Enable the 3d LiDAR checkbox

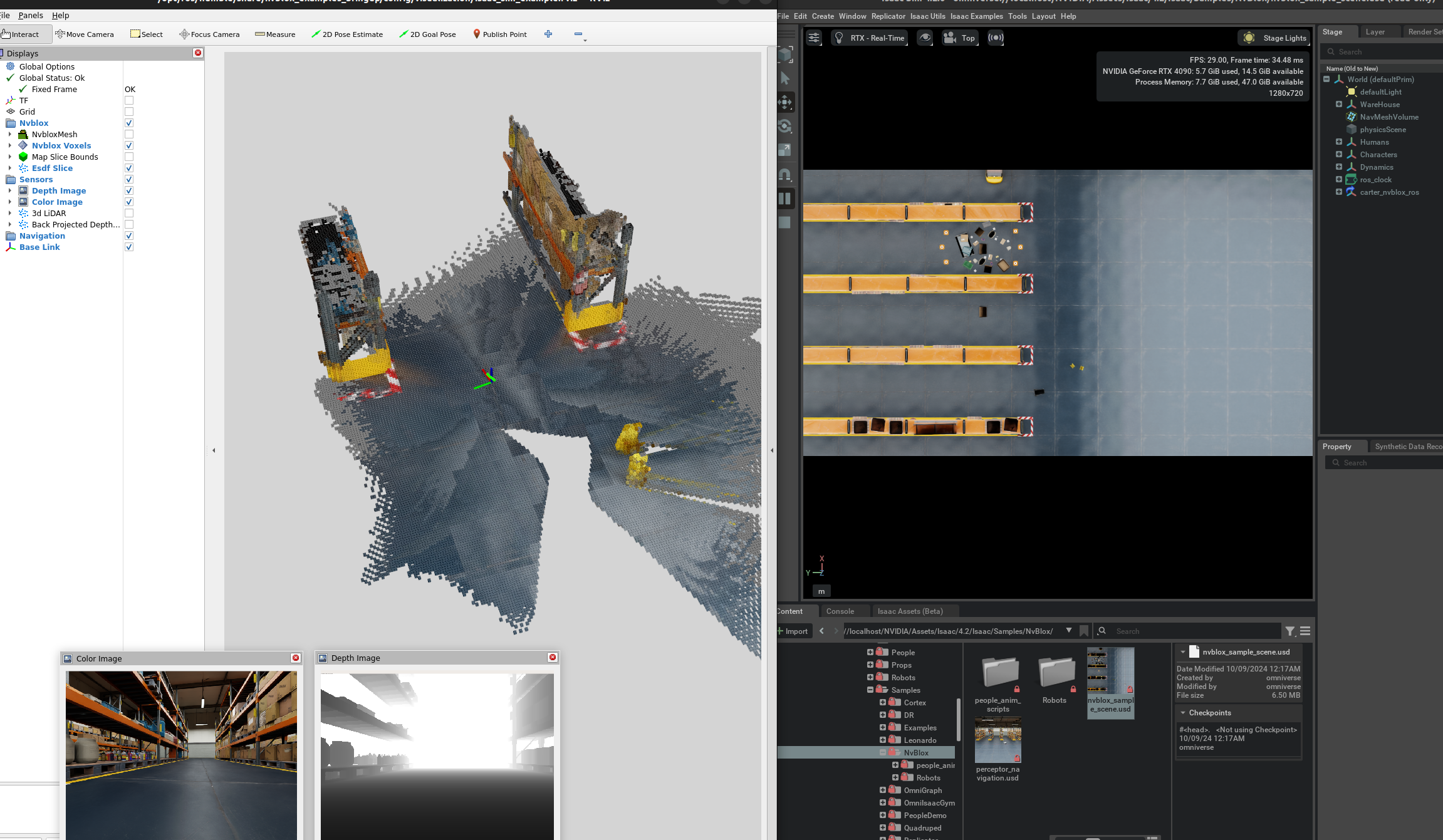(129, 213)
